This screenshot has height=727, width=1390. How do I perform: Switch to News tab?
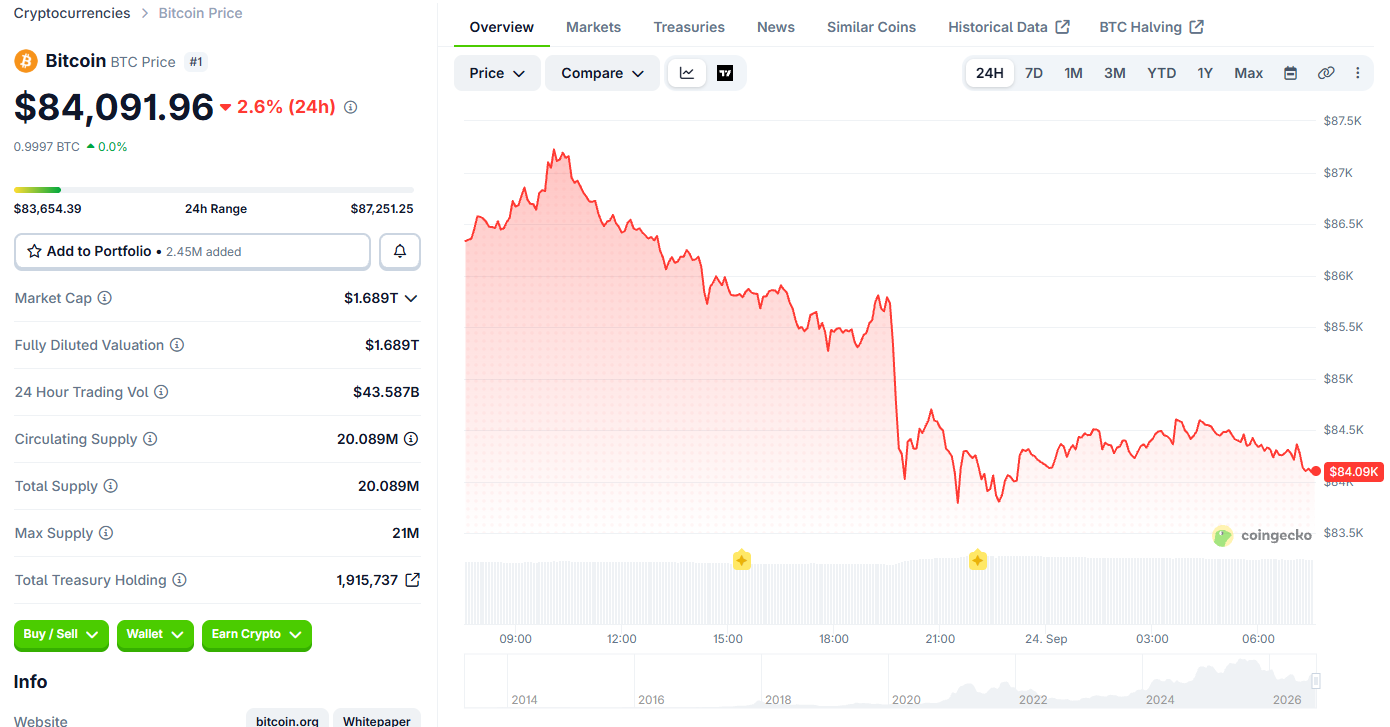[x=776, y=27]
